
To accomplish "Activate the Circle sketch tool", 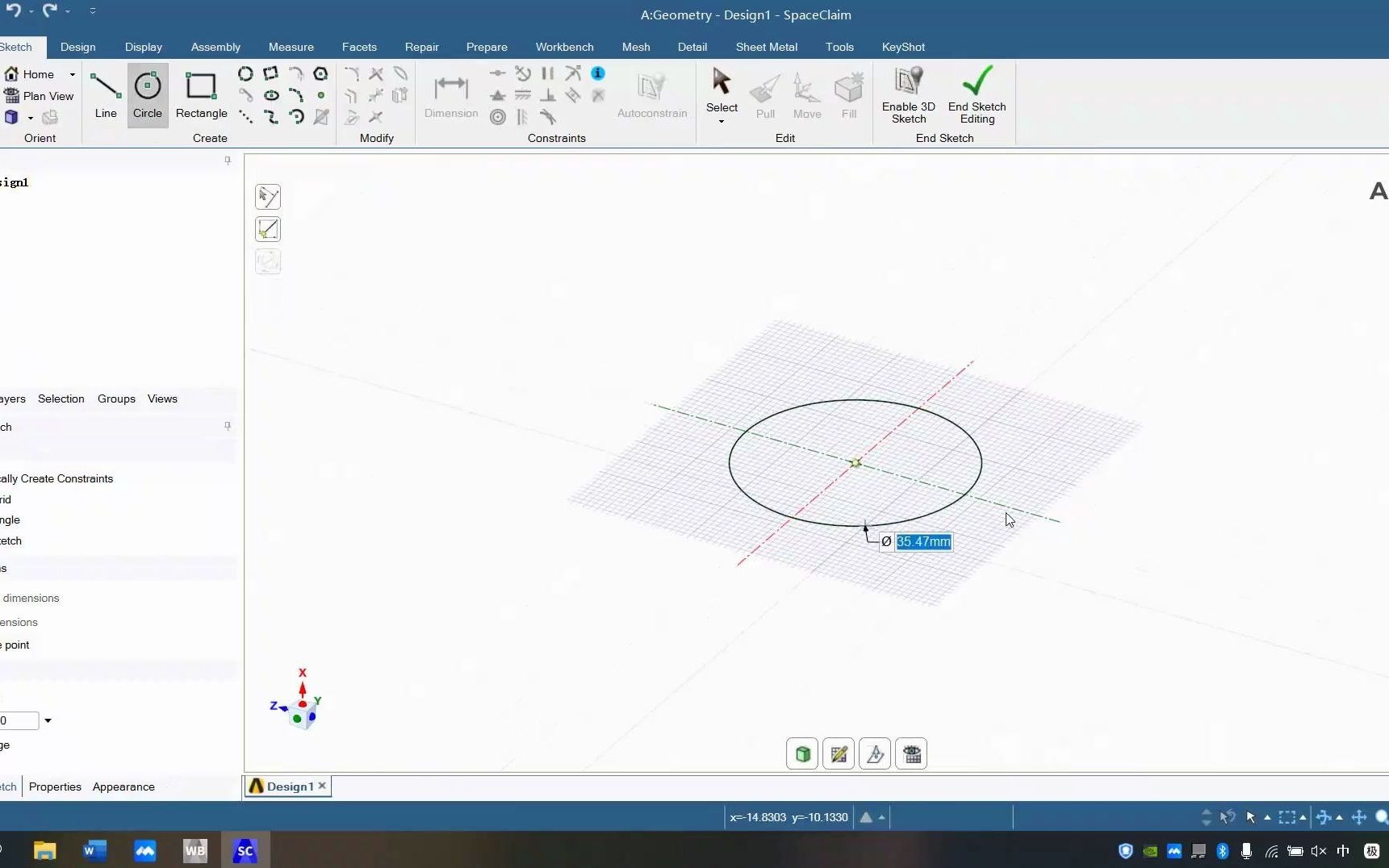I will click(148, 95).
